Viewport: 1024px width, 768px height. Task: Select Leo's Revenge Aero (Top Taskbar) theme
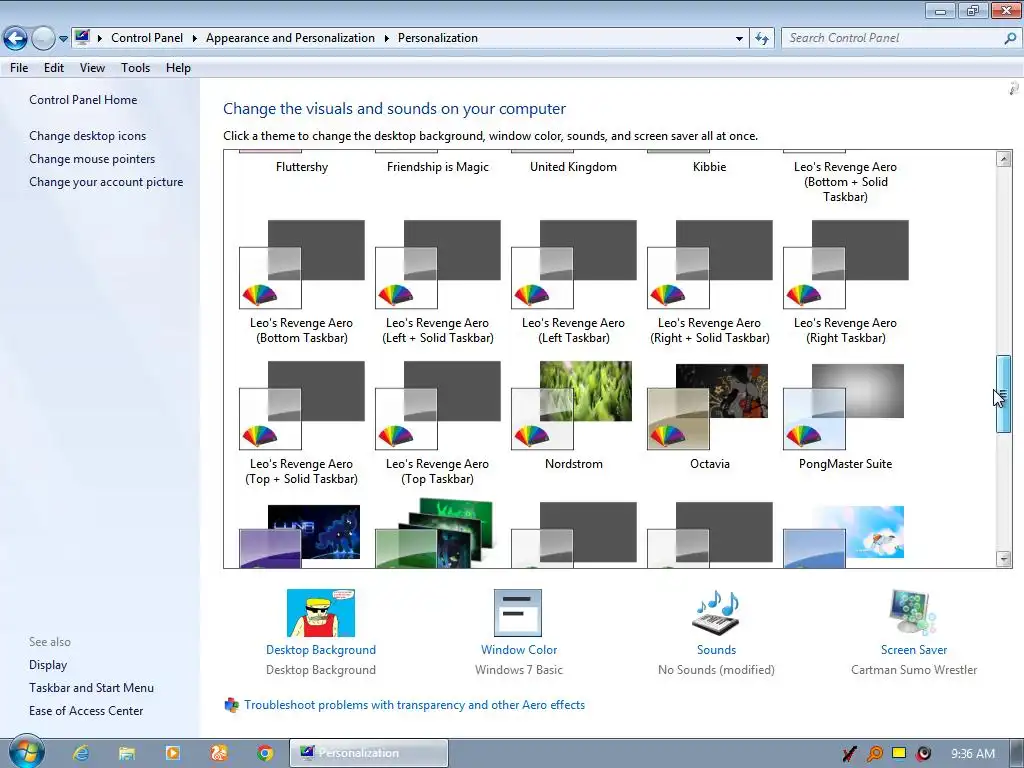pyautogui.click(x=438, y=423)
